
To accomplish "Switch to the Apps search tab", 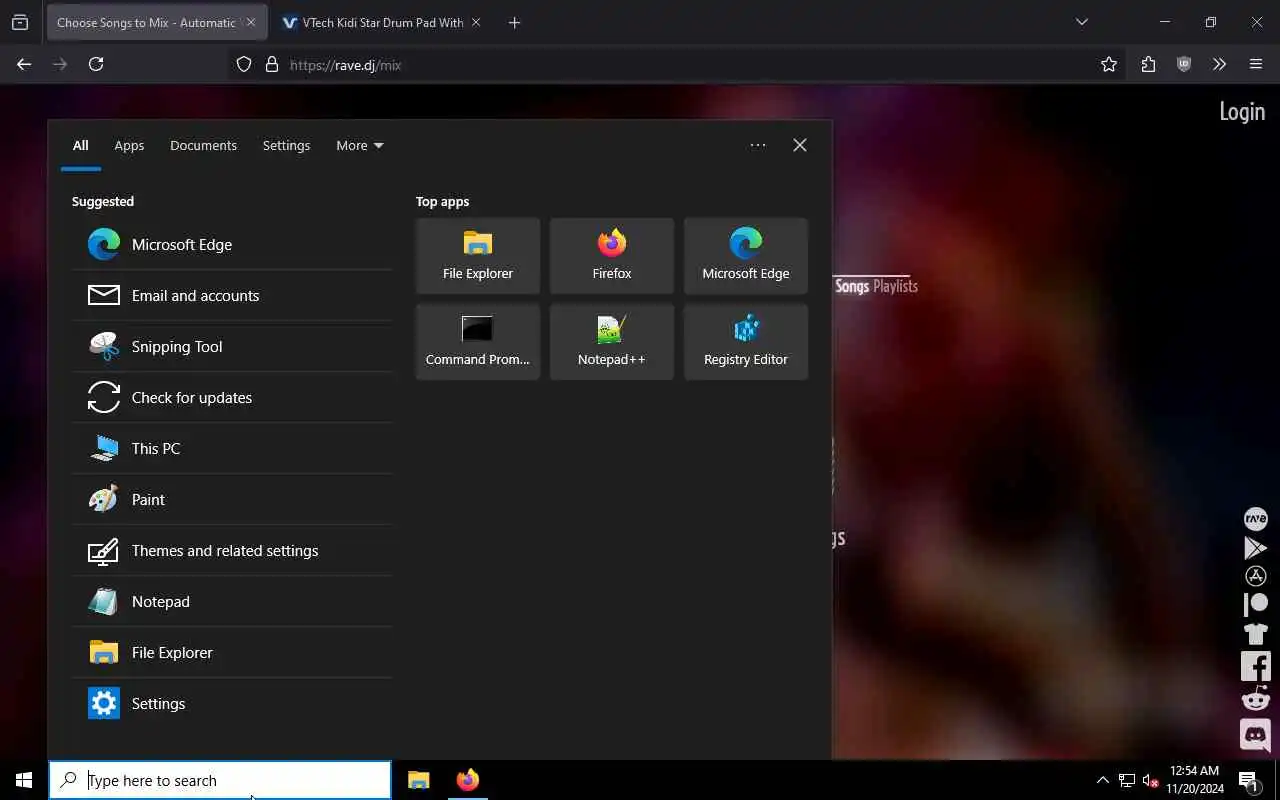I will point(129,145).
